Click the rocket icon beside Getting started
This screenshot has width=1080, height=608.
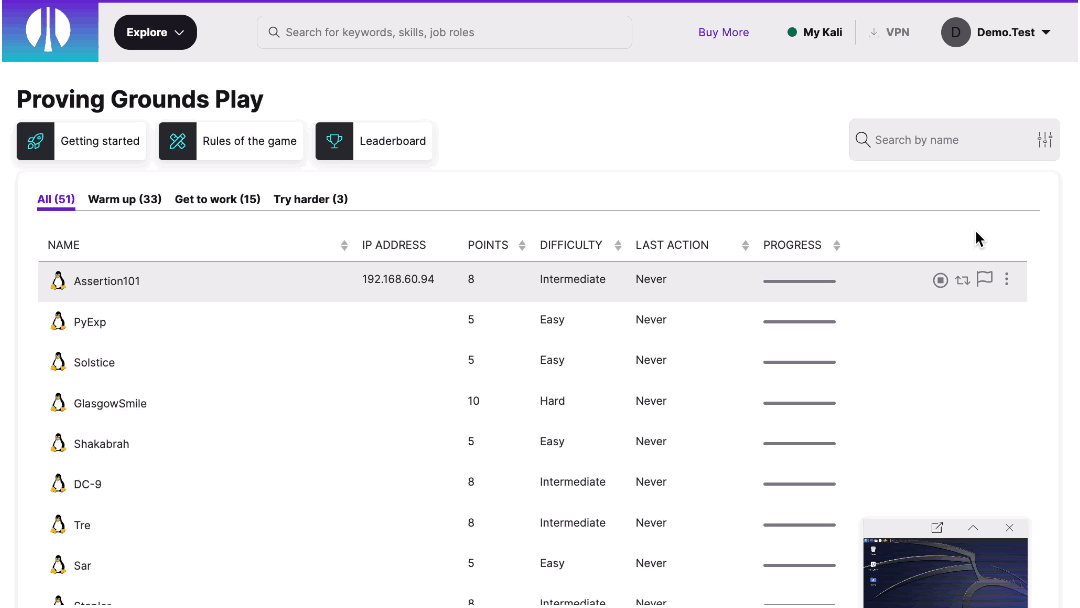(x=35, y=140)
